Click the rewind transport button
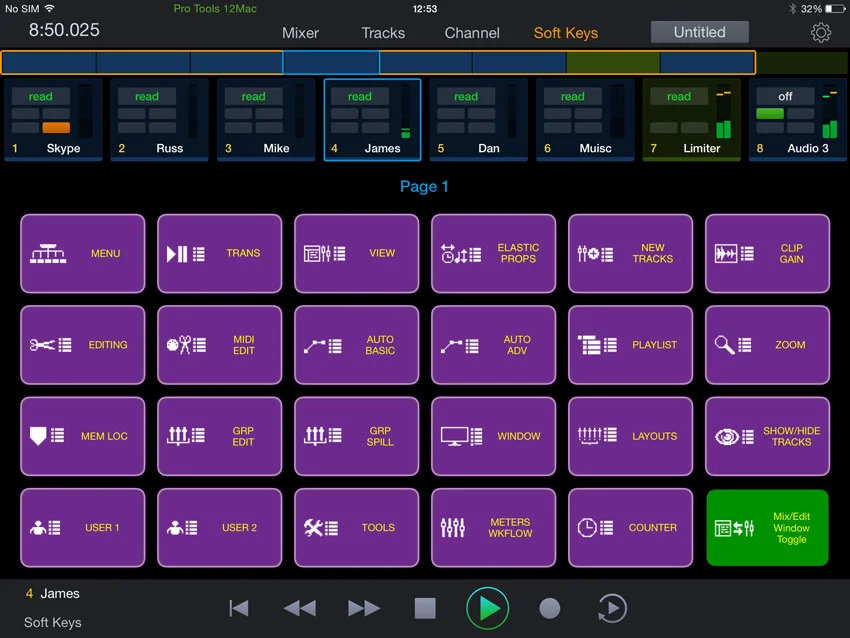 (300, 608)
